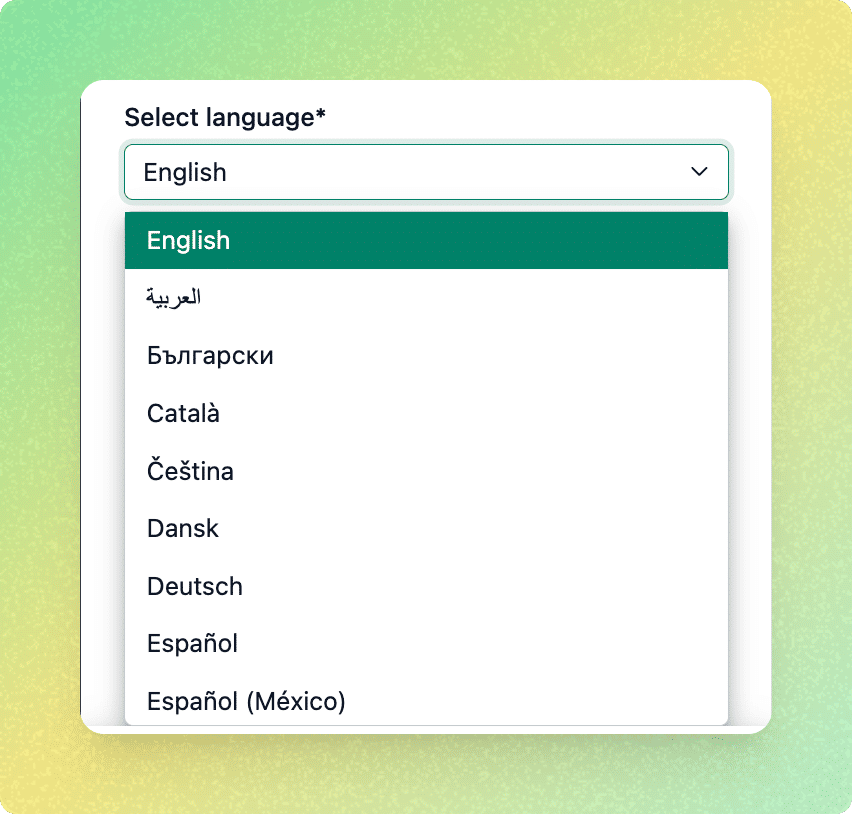Click the chevron arrow in language select
852x814 pixels.
(x=699, y=172)
